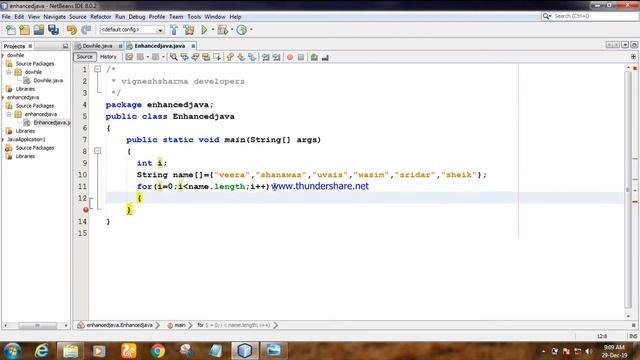Open the Tools menu
This screenshot has height=360, width=640.
pyautogui.click(x=194, y=17)
